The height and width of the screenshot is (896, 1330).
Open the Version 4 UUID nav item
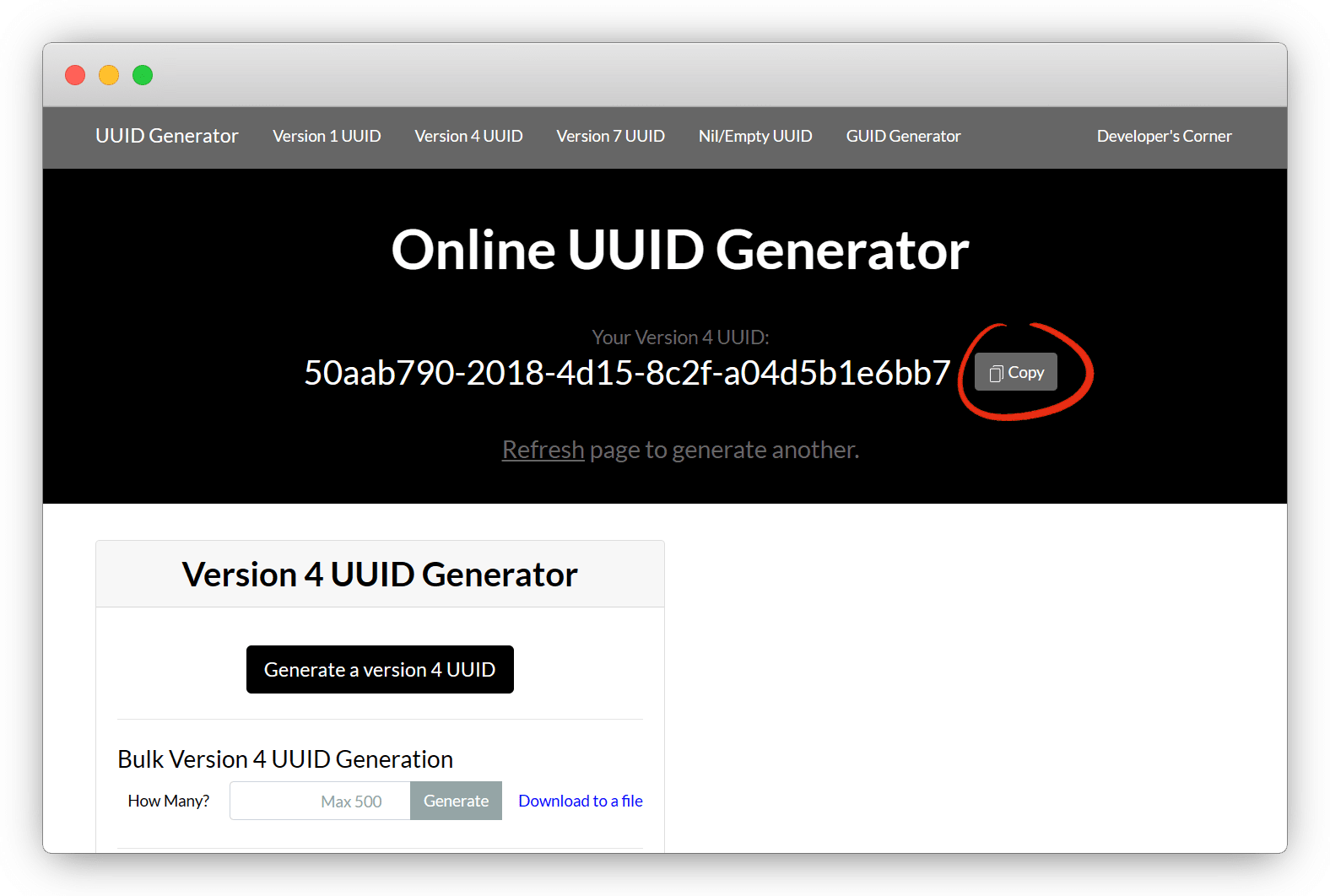(468, 136)
